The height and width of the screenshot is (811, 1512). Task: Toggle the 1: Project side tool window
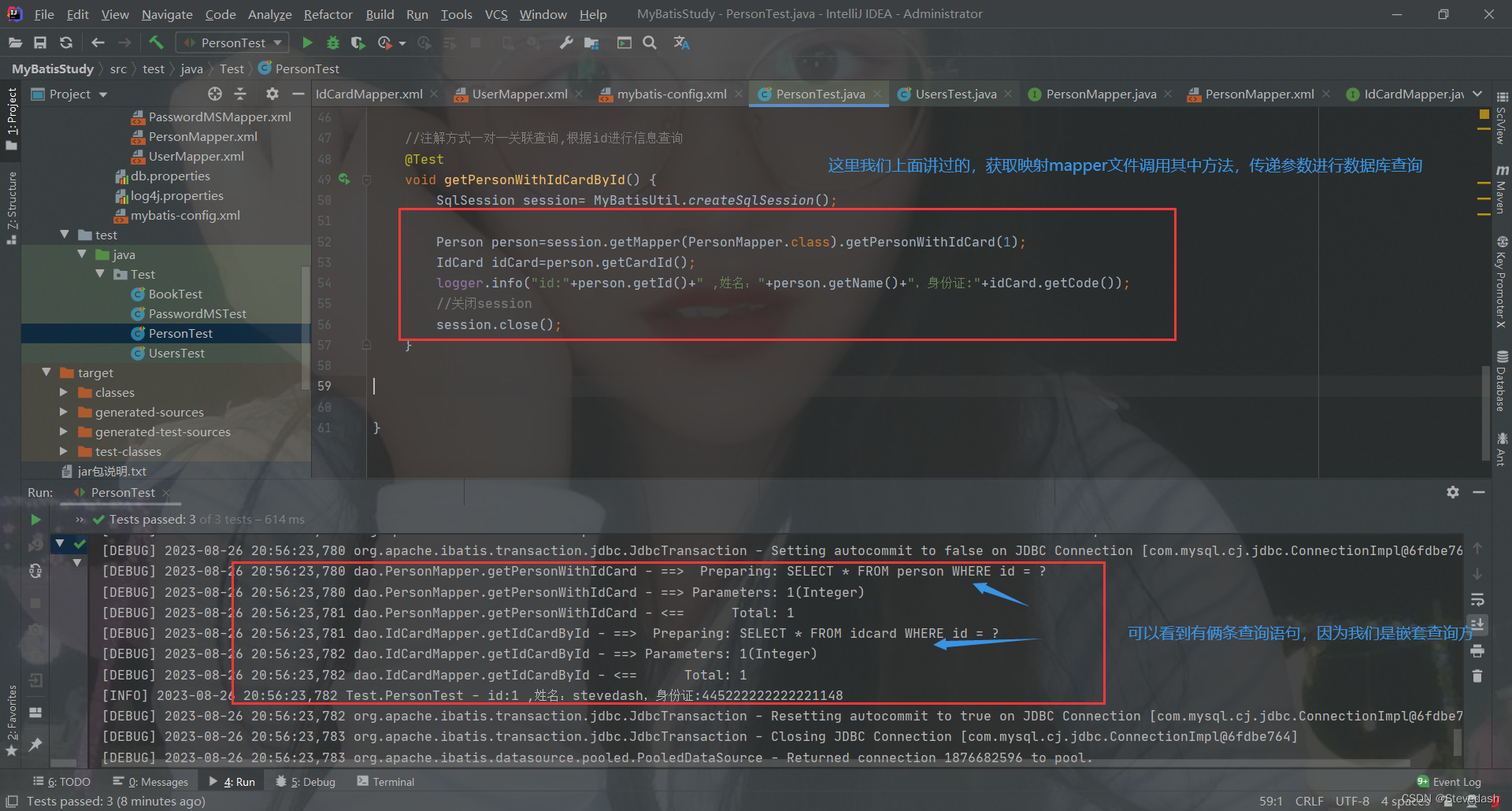coord(12,120)
